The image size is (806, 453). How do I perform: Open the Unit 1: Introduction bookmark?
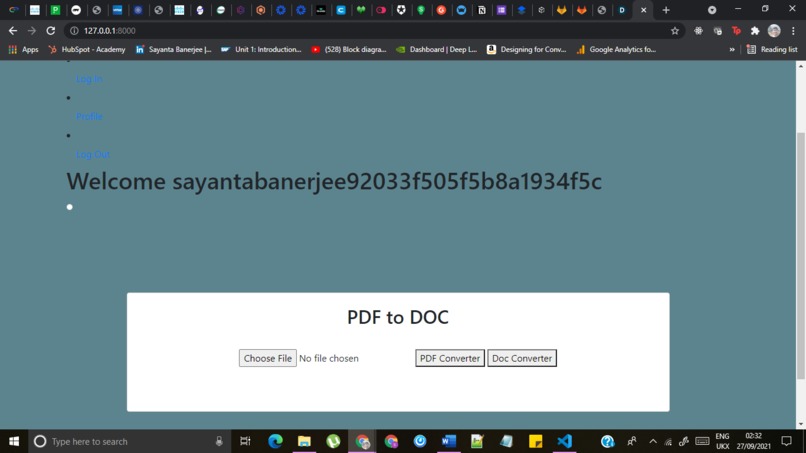[261, 49]
